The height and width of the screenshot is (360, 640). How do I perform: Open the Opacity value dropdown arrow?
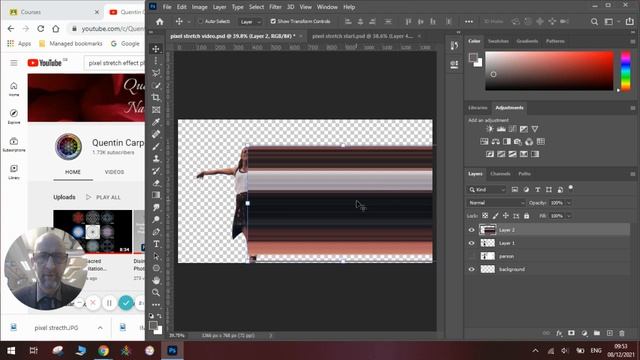(569, 203)
